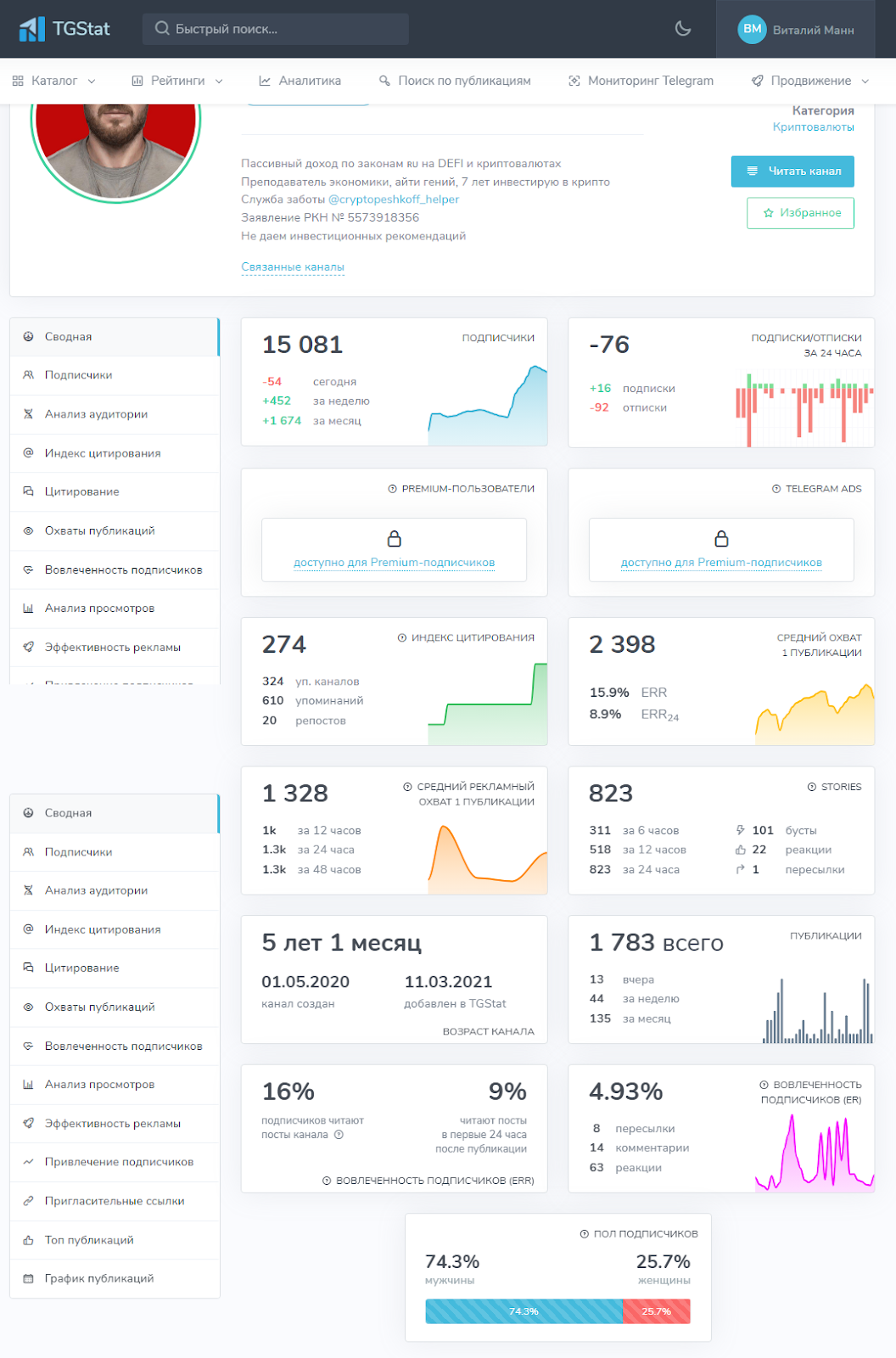This screenshot has height=1358, width=896.
Task: Expand the Продвижение menu chevron
Action: [x=865, y=81]
